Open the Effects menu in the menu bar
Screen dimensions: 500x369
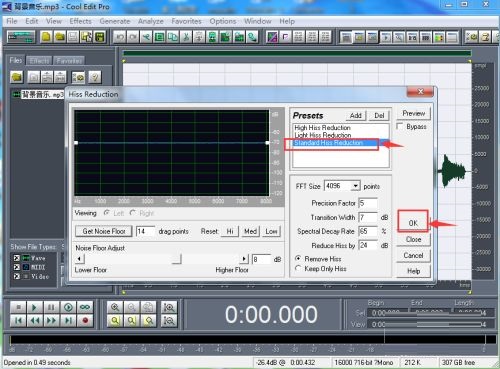[80, 21]
